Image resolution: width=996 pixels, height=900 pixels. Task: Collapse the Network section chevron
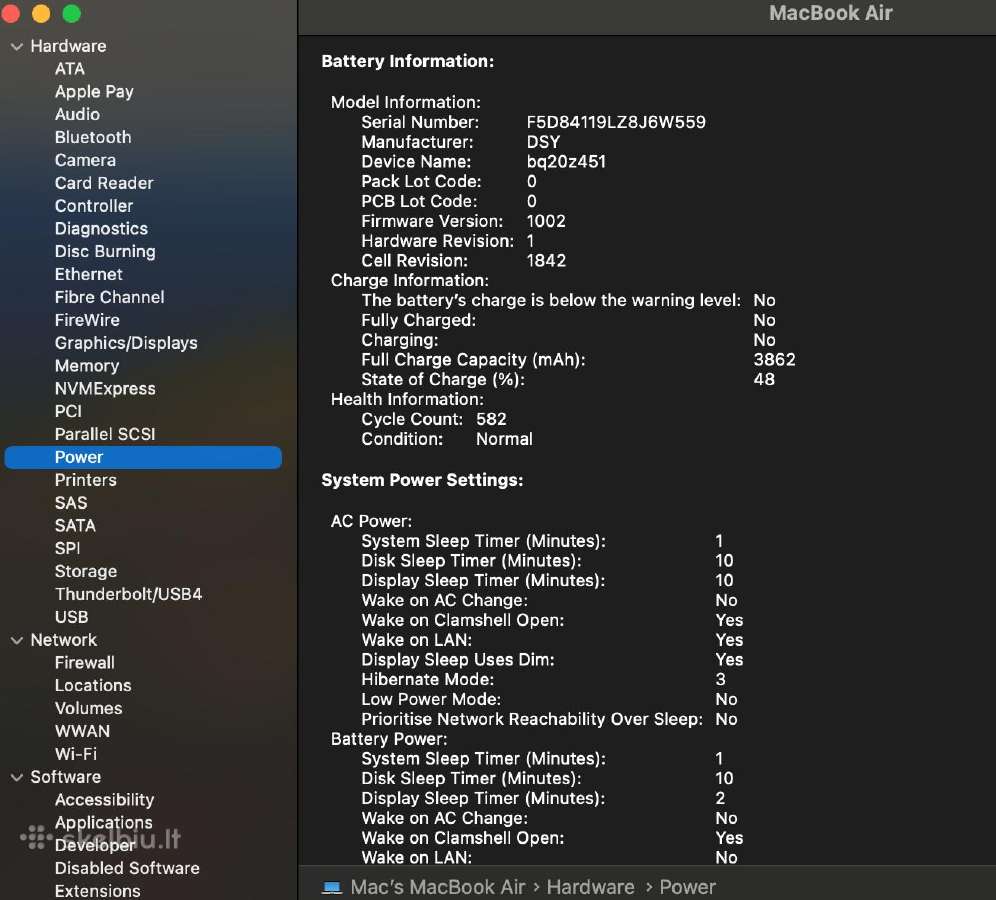[x=17, y=640]
